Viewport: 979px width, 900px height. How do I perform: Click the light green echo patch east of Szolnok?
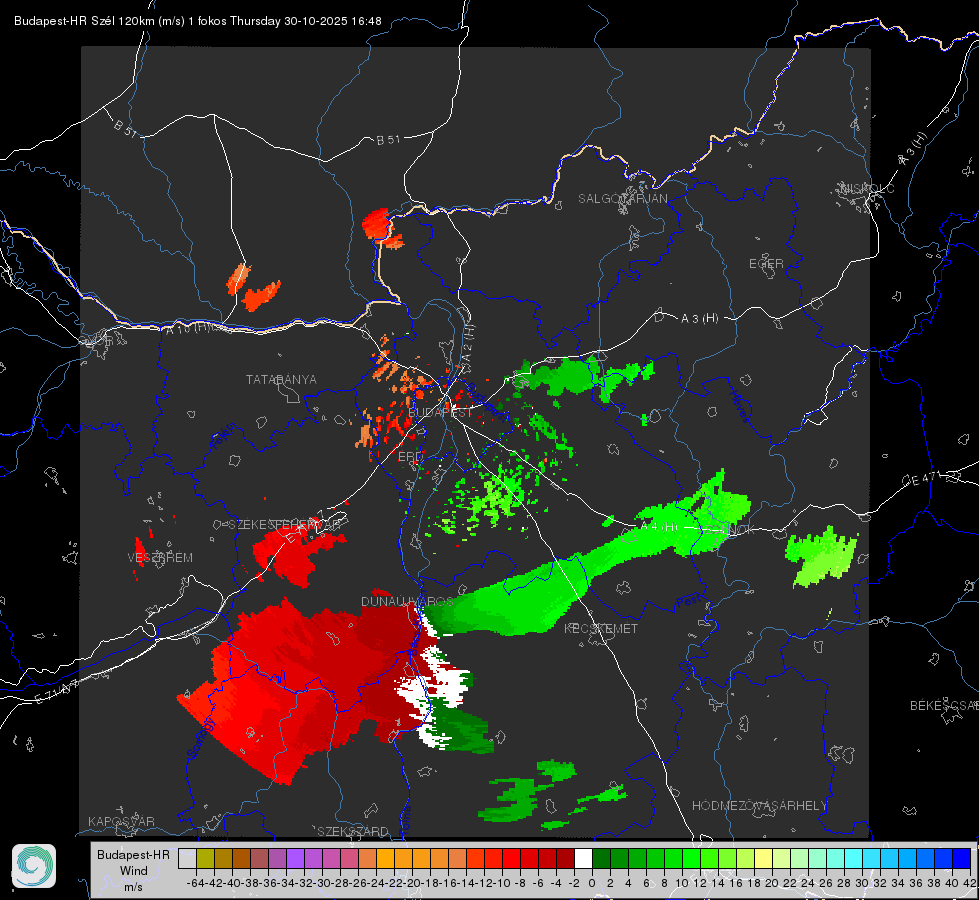click(821, 556)
